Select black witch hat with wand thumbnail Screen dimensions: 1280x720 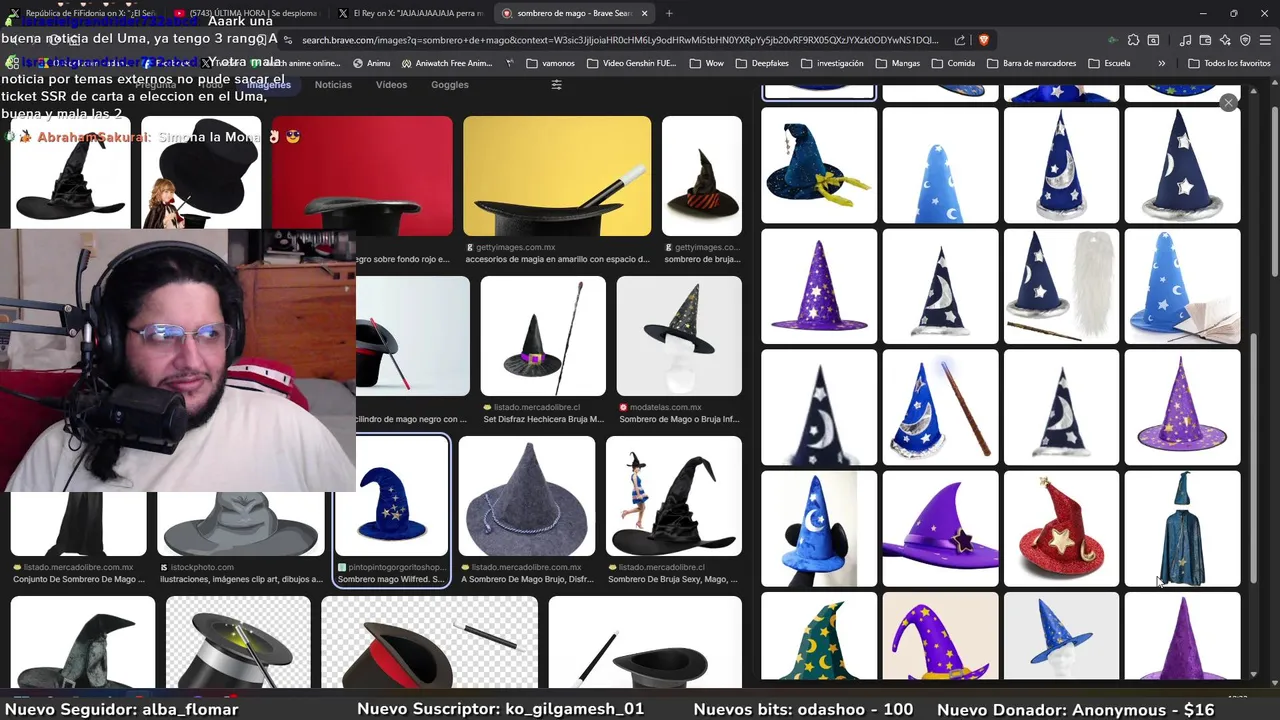click(543, 336)
